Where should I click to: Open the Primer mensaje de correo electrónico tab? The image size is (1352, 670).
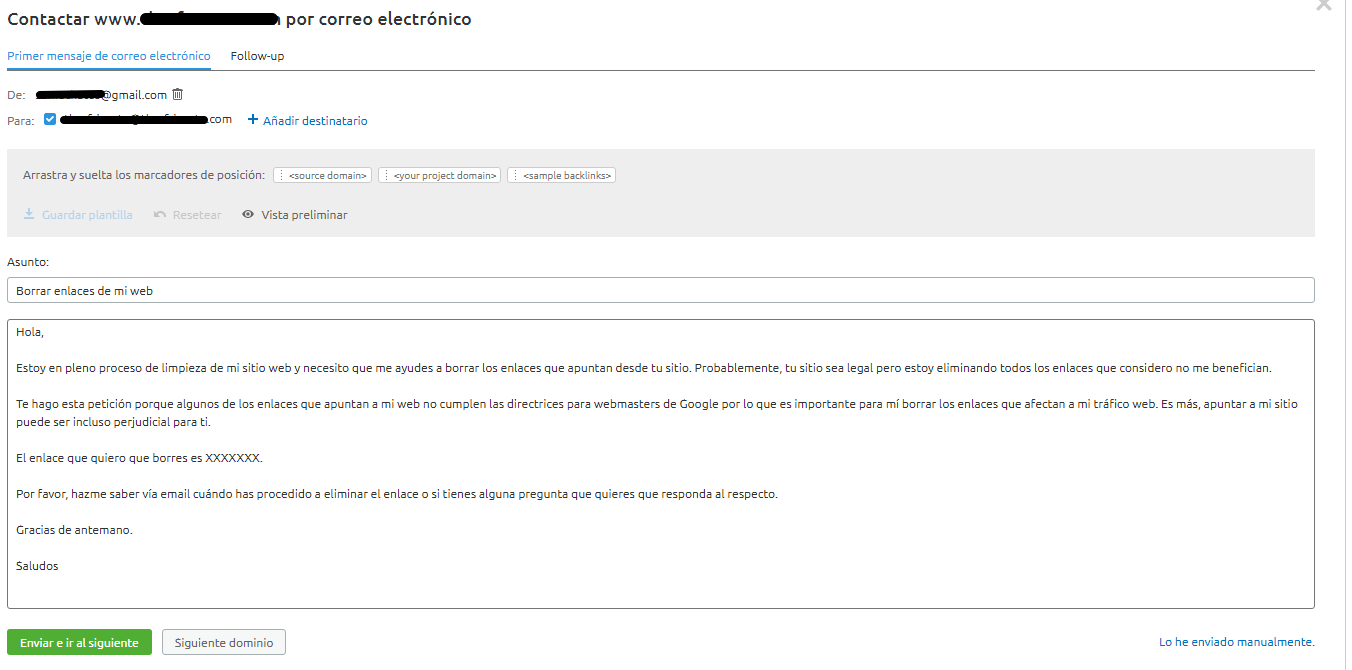108,56
